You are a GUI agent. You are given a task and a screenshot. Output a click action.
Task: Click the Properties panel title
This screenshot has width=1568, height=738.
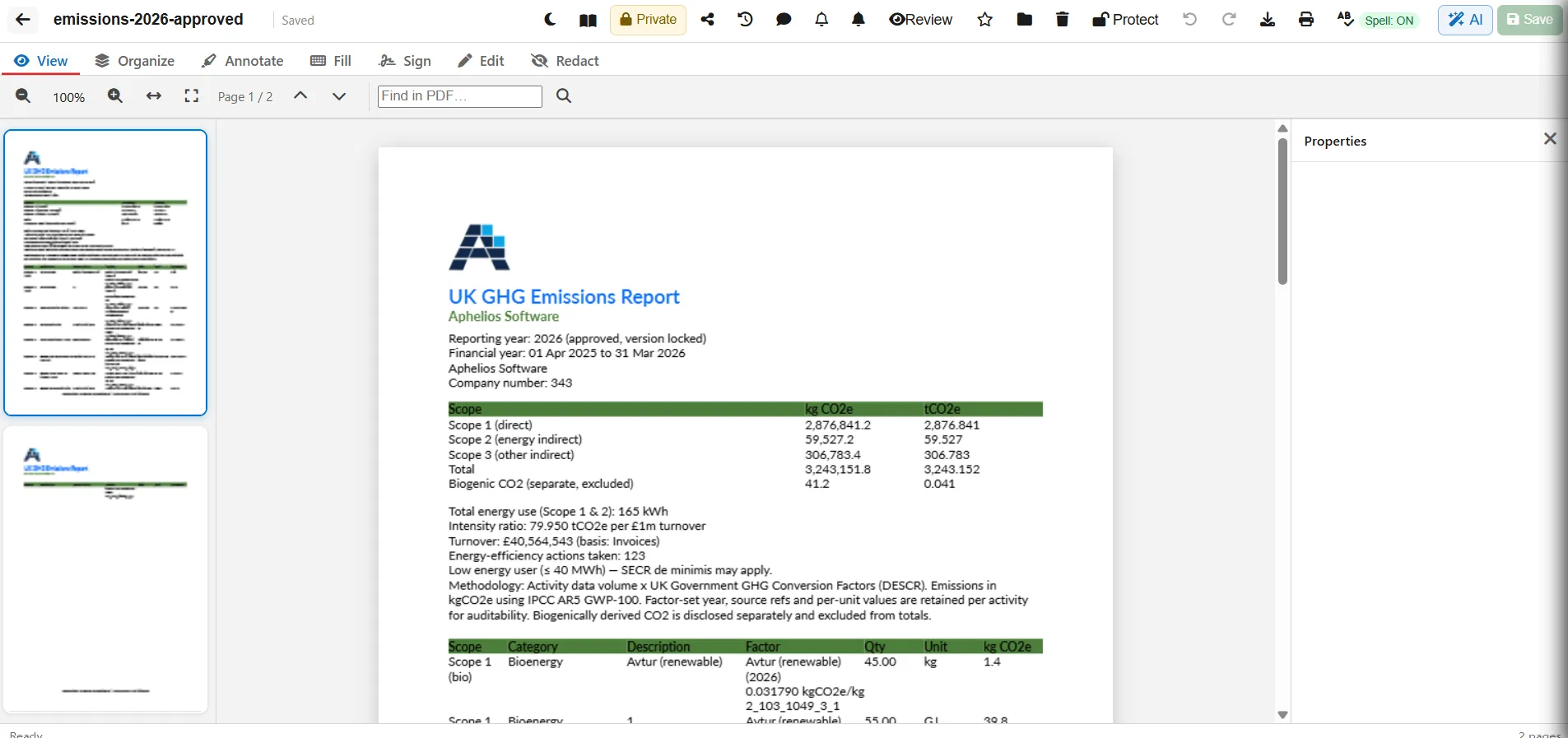pos(1335,142)
